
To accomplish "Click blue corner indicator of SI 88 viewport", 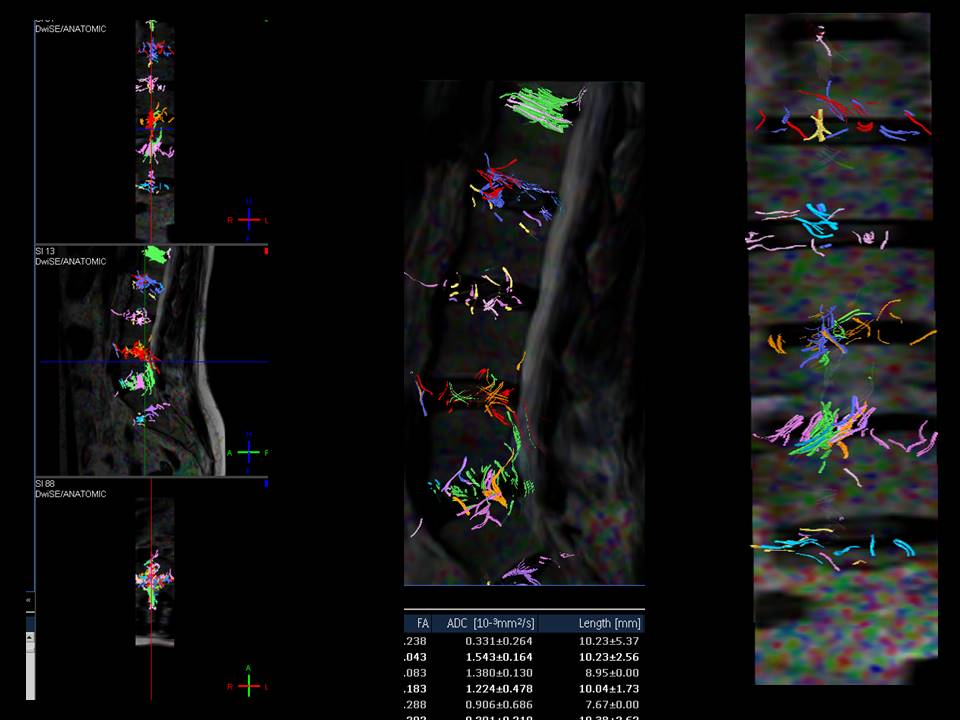I will [266, 484].
